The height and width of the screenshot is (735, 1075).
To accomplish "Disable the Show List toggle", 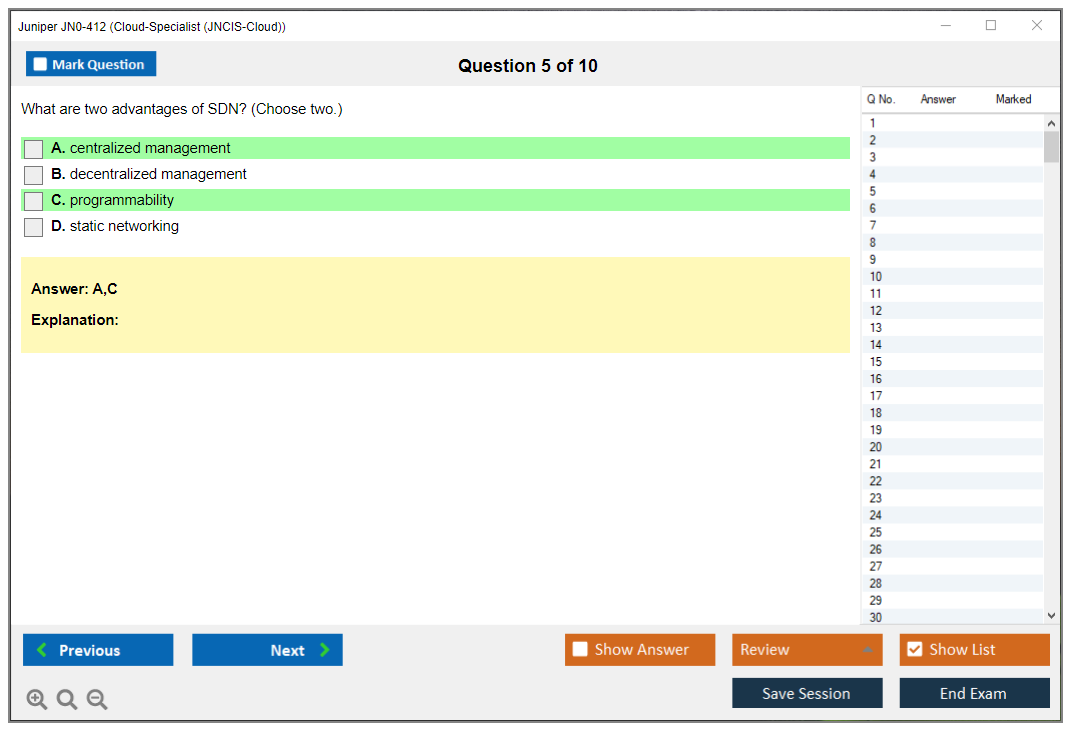I will pos(915,650).
